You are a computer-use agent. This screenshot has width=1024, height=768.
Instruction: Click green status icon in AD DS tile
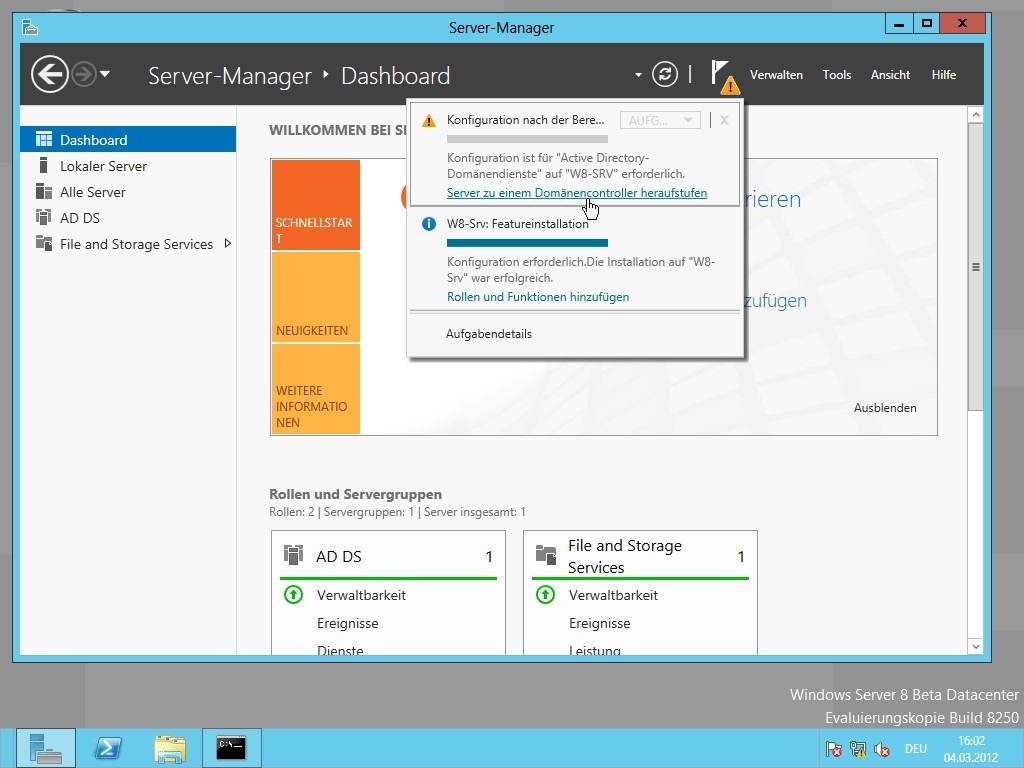(x=293, y=594)
